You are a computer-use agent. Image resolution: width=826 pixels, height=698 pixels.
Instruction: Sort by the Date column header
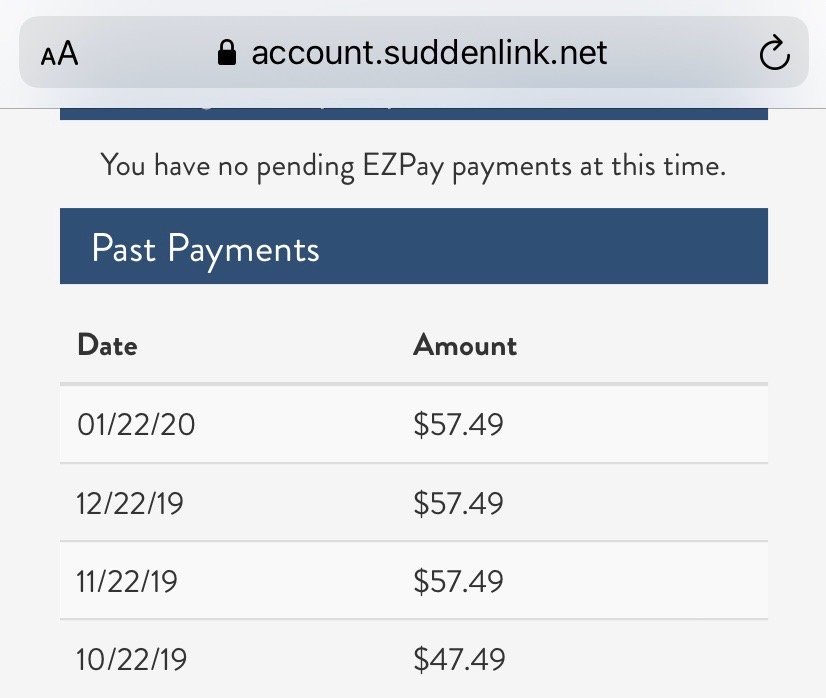pyautogui.click(x=107, y=346)
